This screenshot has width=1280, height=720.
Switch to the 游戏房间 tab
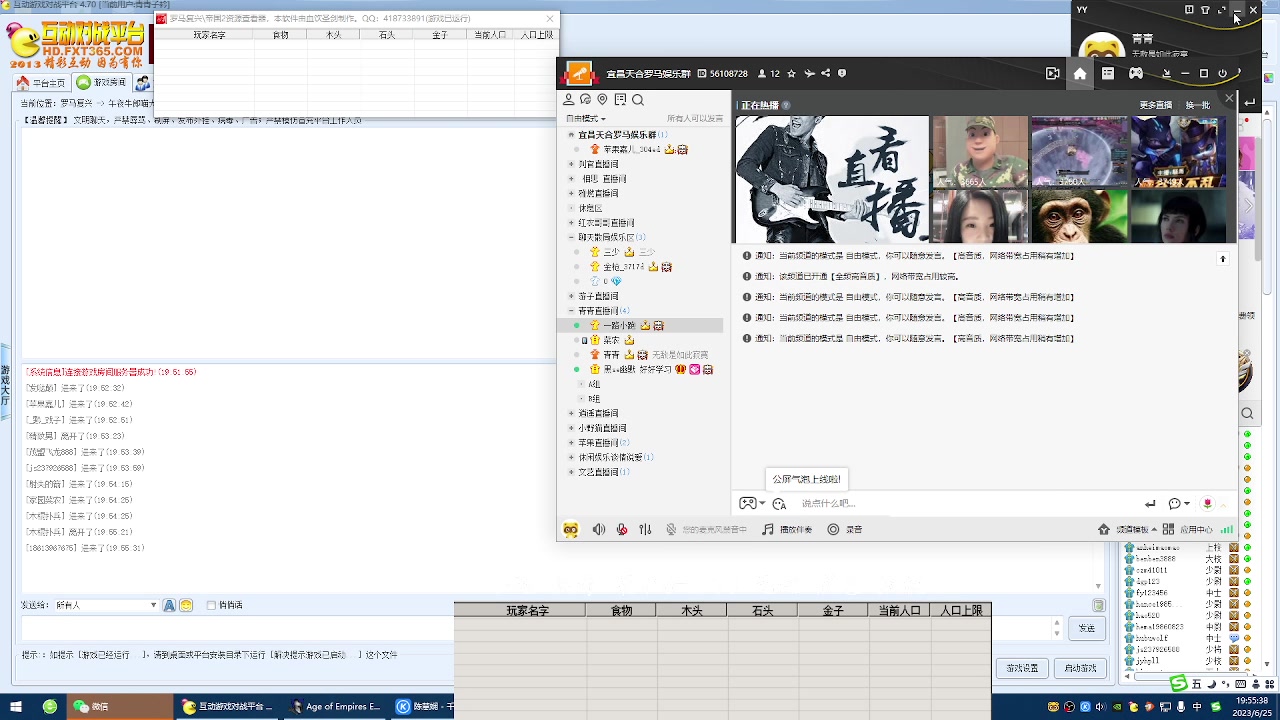click(x=102, y=83)
